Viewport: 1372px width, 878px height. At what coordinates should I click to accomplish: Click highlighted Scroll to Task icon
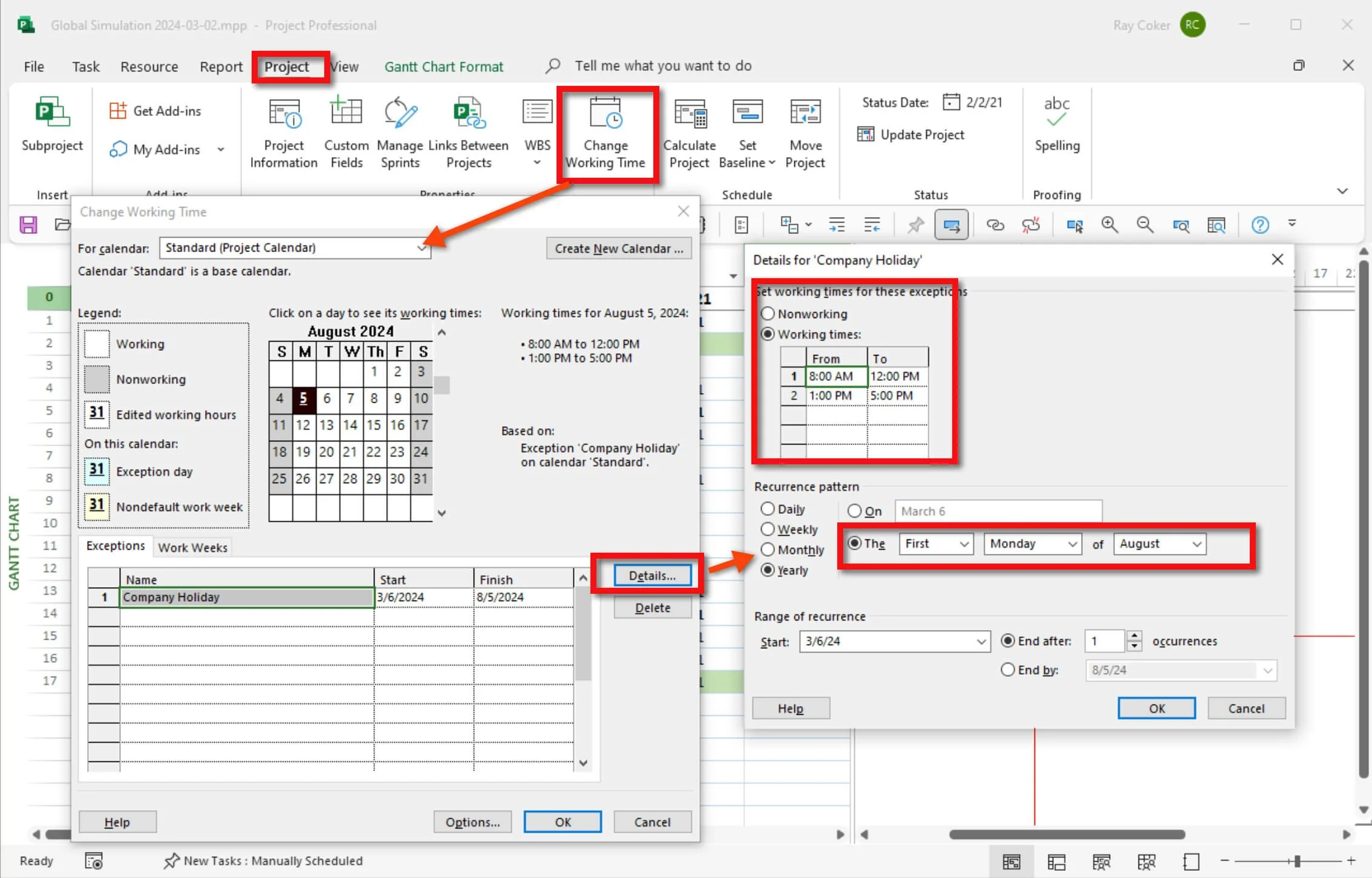tap(951, 225)
